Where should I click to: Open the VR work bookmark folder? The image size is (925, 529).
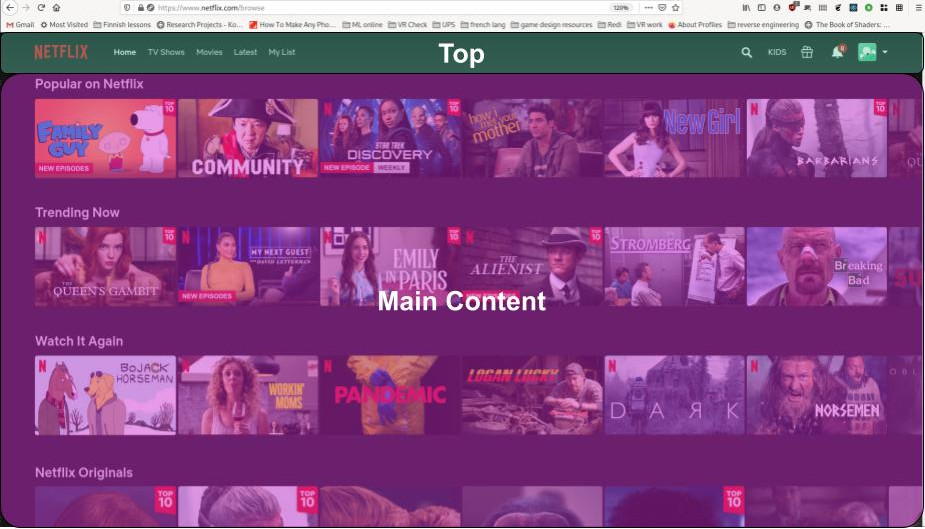point(644,25)
